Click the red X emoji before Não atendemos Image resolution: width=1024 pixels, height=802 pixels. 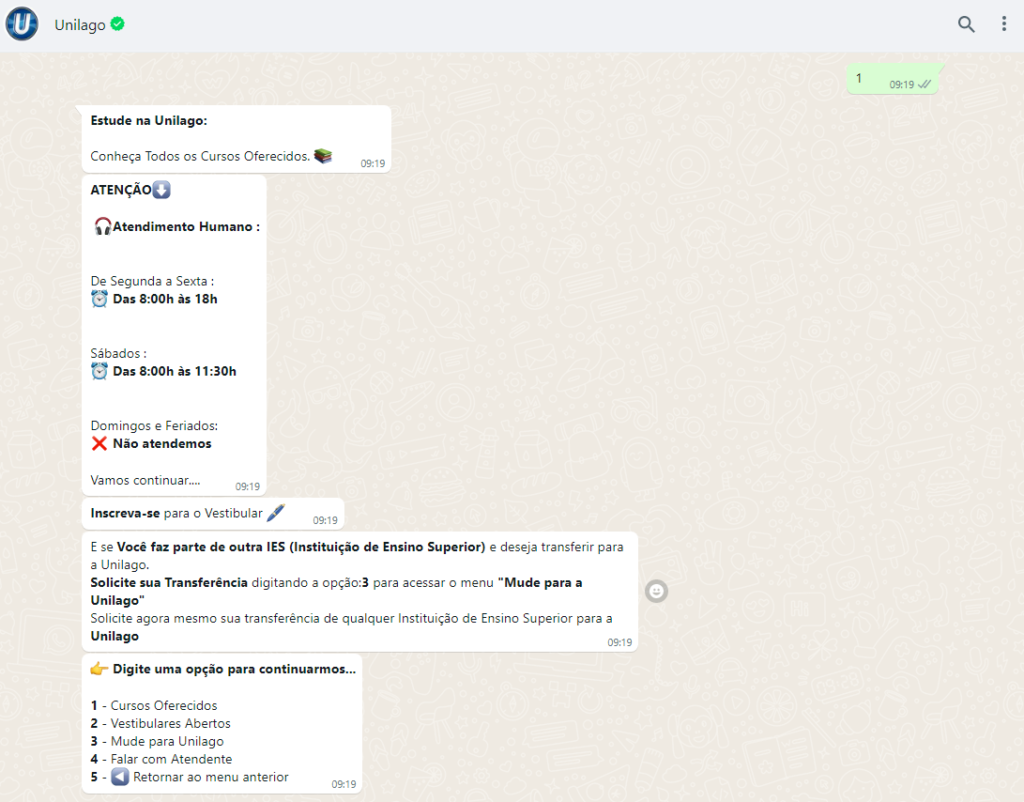click(99, 444)
